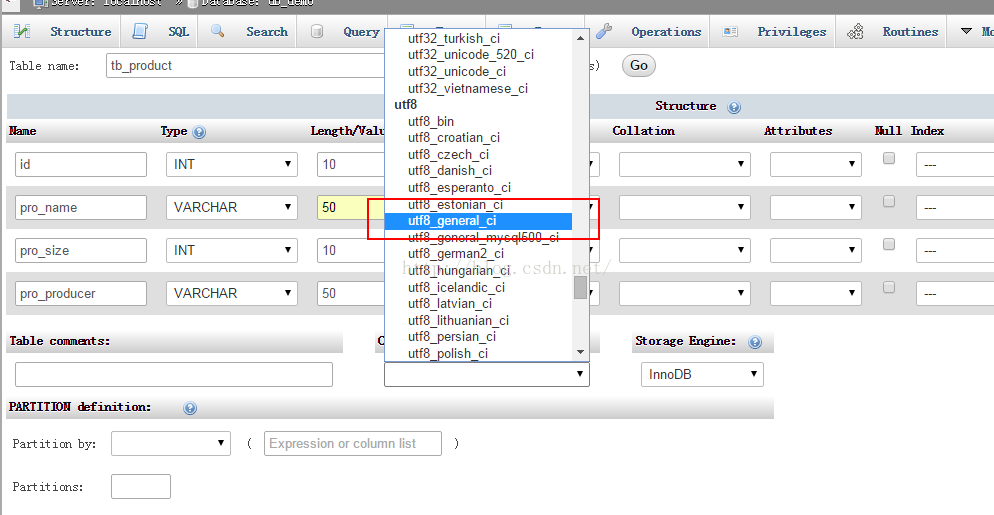Screen dimensions: 994x515
Task: Click the Routines tab's icon
Action: (x=855, y=32)
